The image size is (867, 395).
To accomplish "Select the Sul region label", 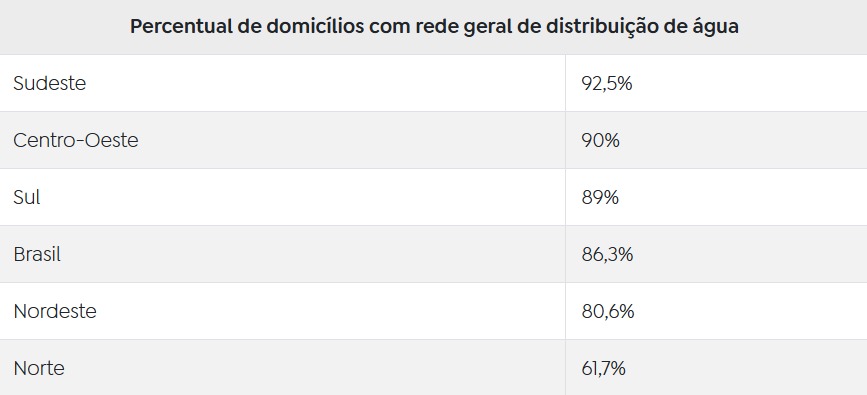I will click(27, 197).
